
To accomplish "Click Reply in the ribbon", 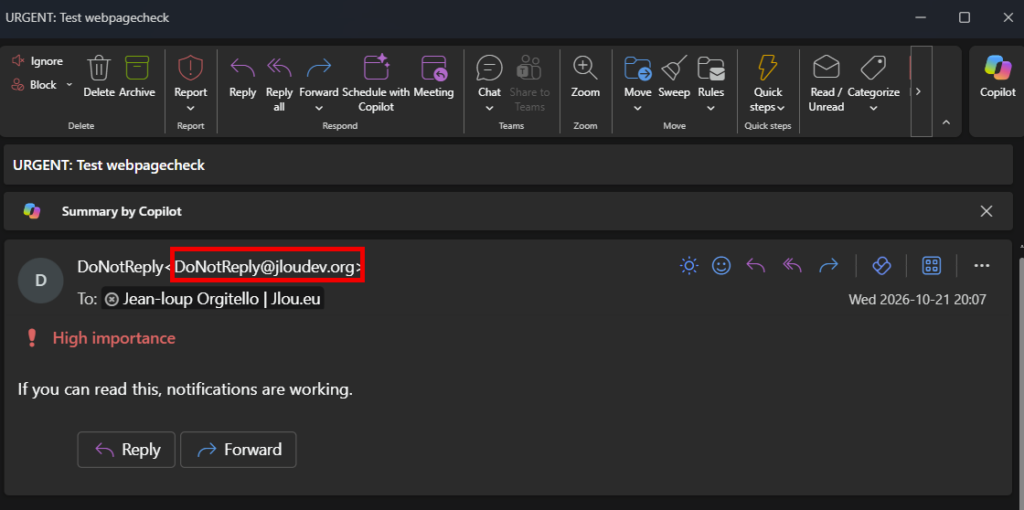I will click(x=242, y=76).
